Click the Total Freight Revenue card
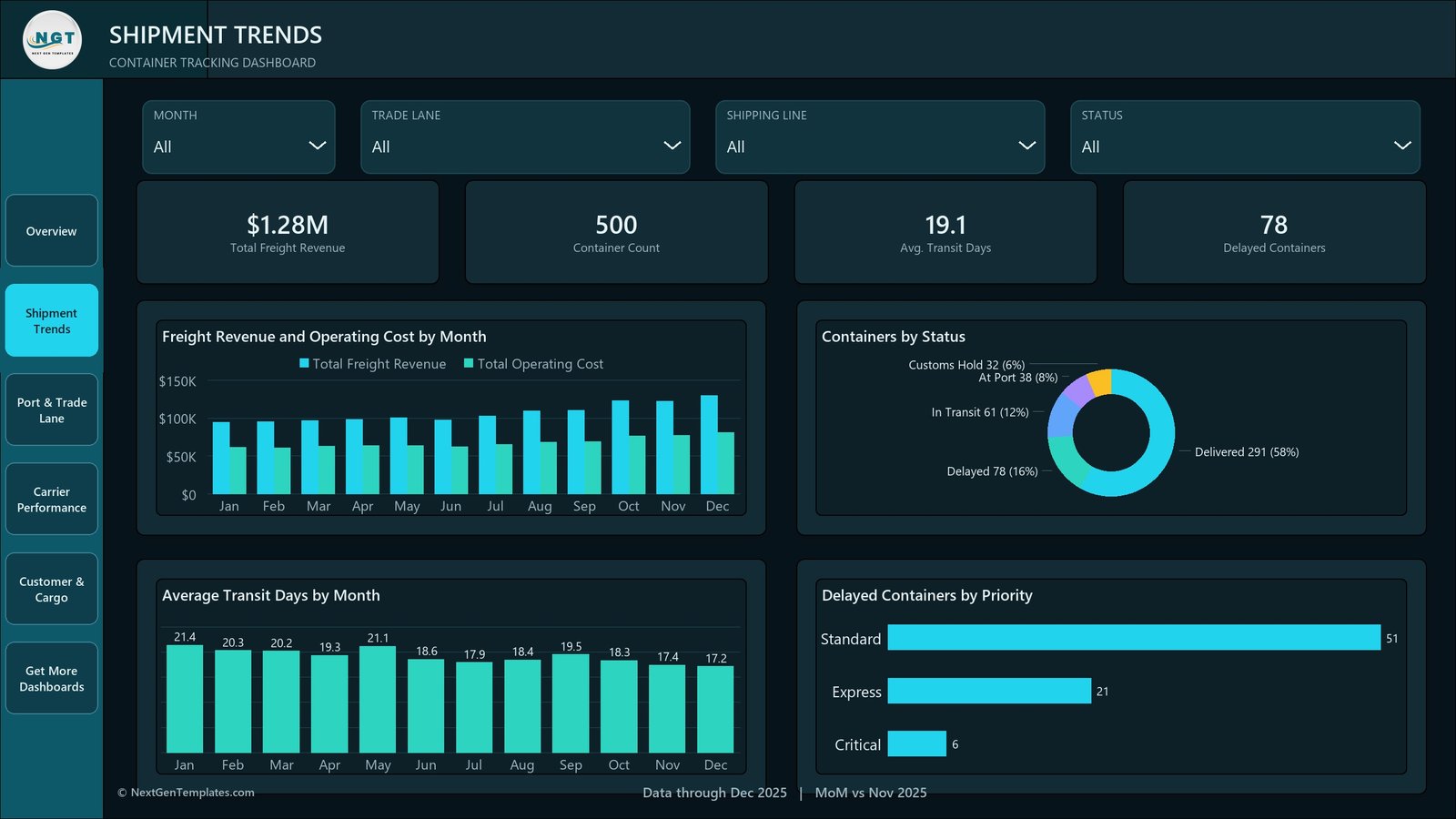1456x819 pixels. (288, 232)
